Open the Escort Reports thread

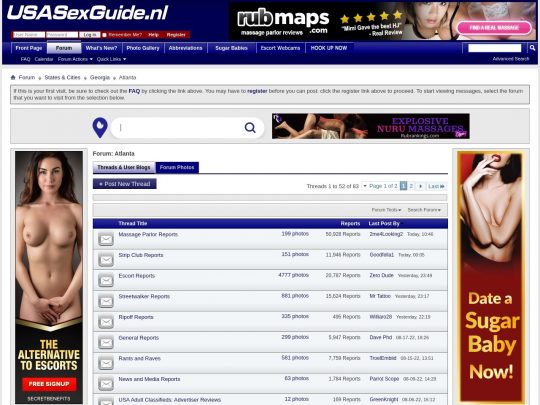[x=137, y=276]
